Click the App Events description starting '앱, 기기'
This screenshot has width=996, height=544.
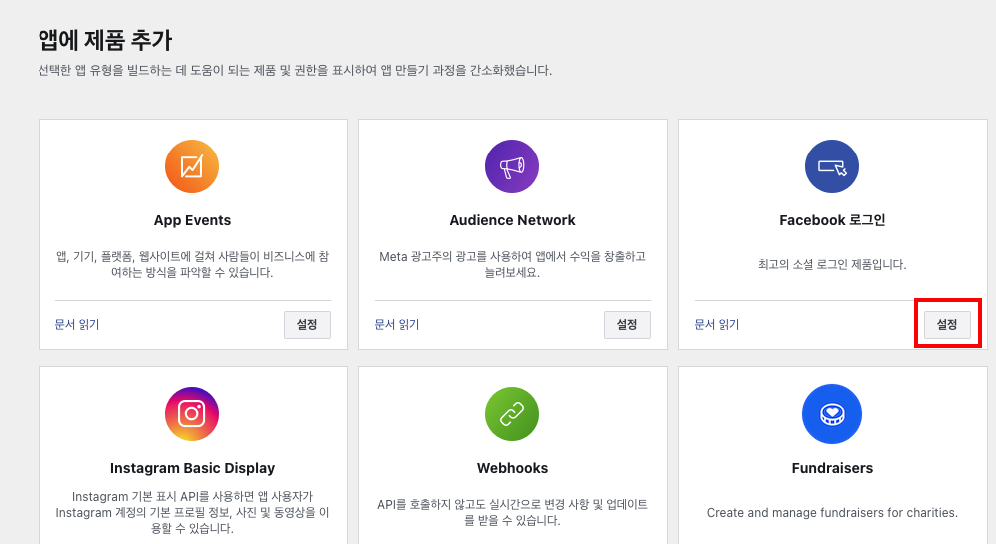(x=192, y=264)
